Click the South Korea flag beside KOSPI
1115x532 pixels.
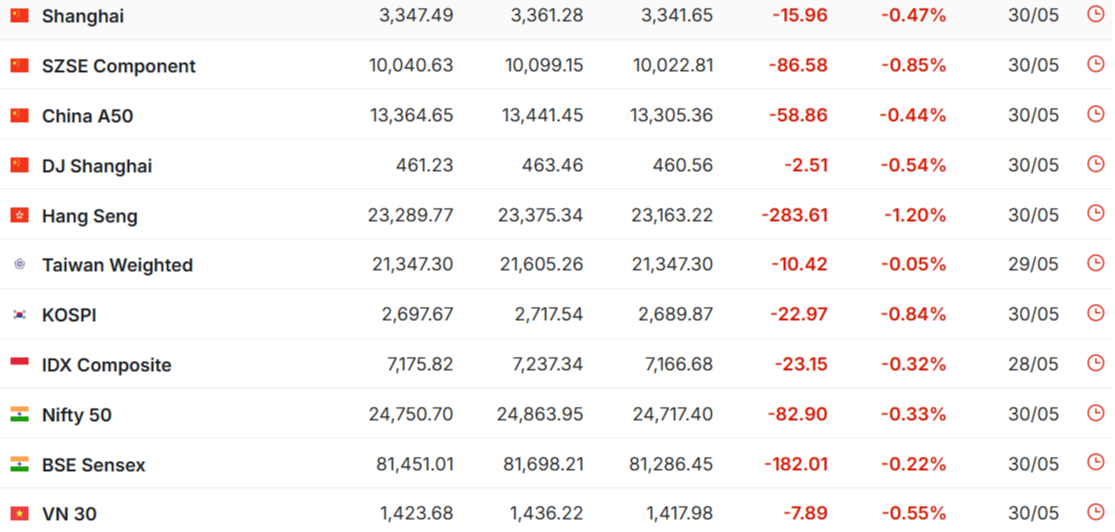[20, 314]
